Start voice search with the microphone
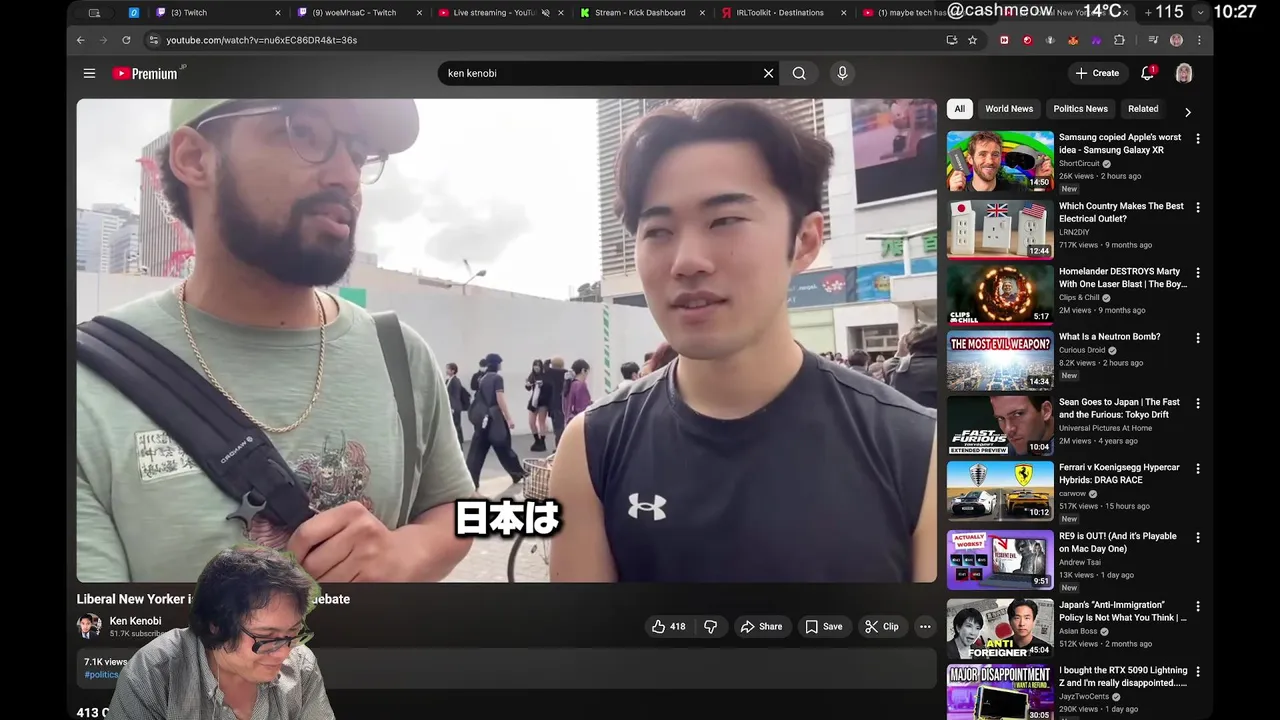 pyautogui.click(x=842, y=73)
